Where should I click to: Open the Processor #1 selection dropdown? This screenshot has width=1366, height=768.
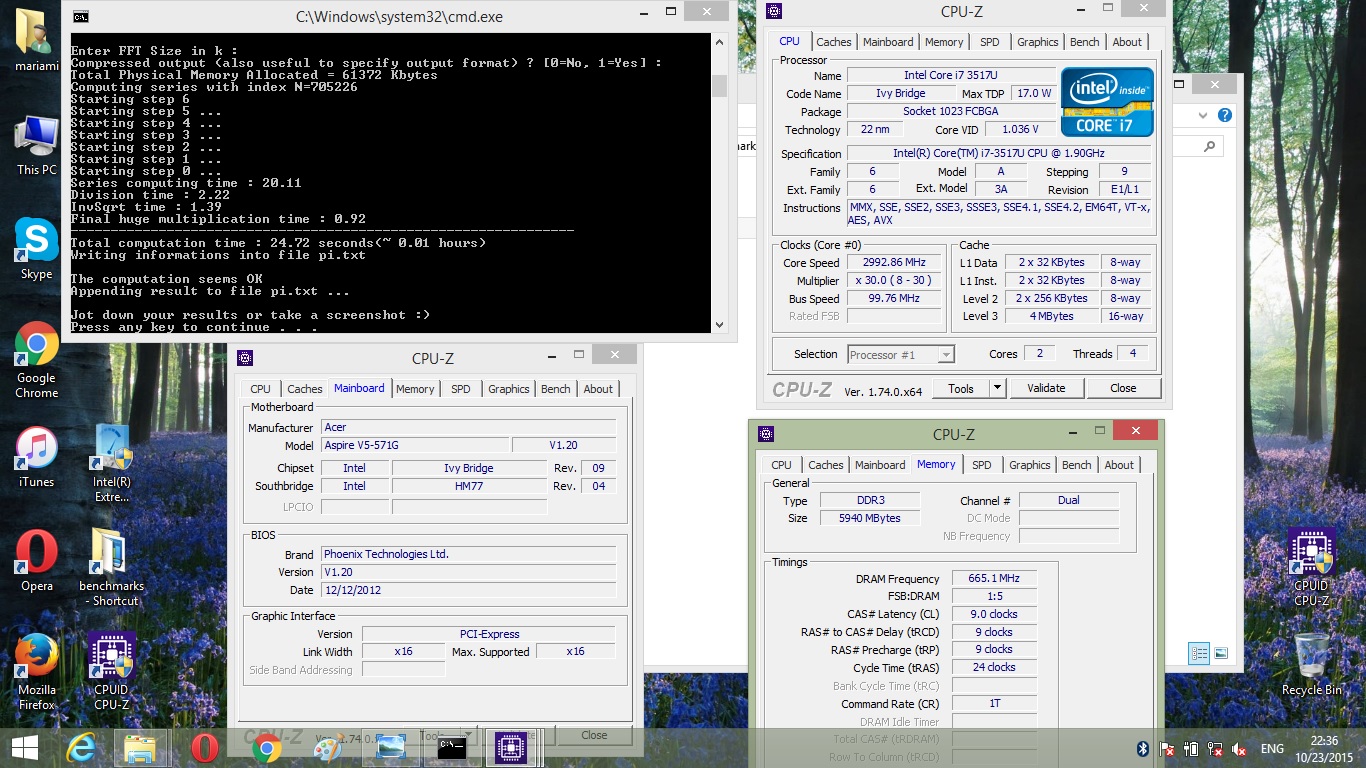point(901,354)
